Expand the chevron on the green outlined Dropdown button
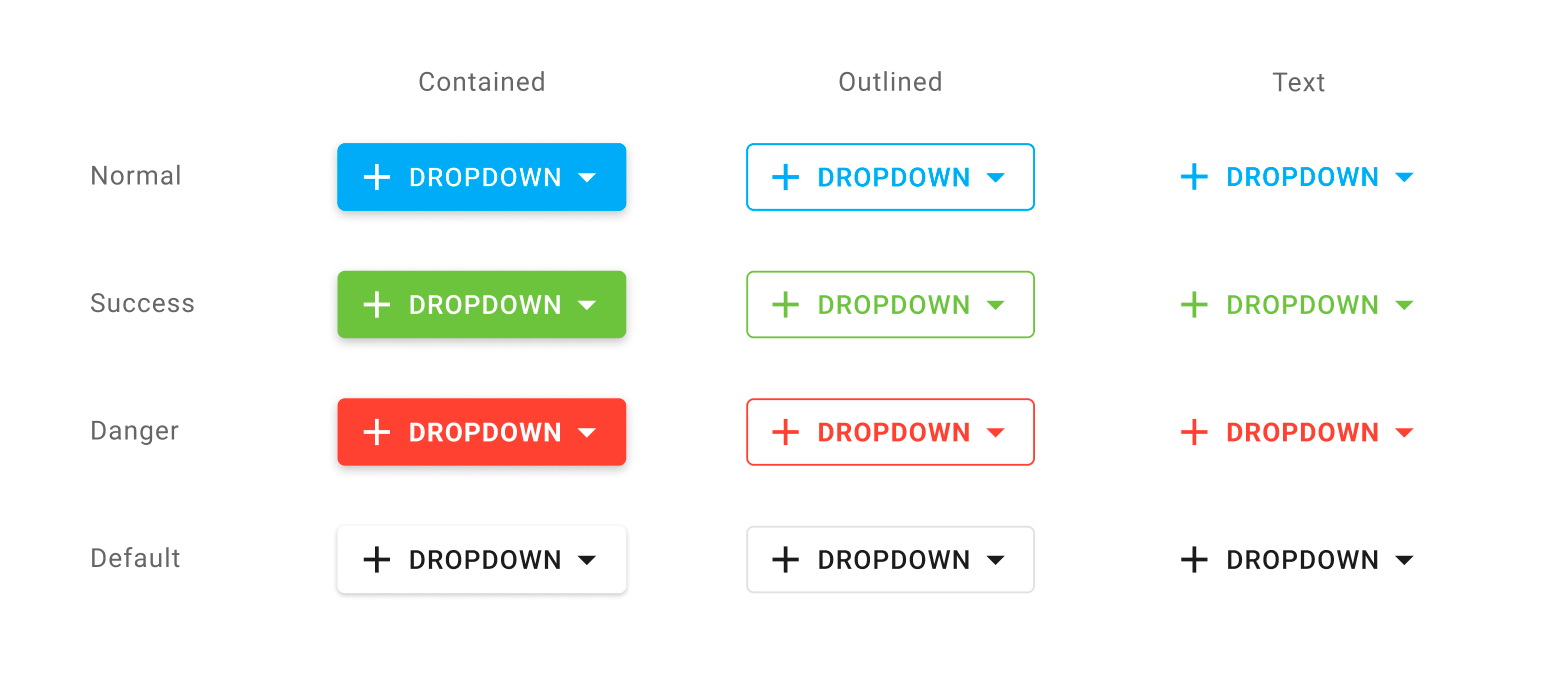This screenshot has height=680, width=1560. tap(996, 304)
